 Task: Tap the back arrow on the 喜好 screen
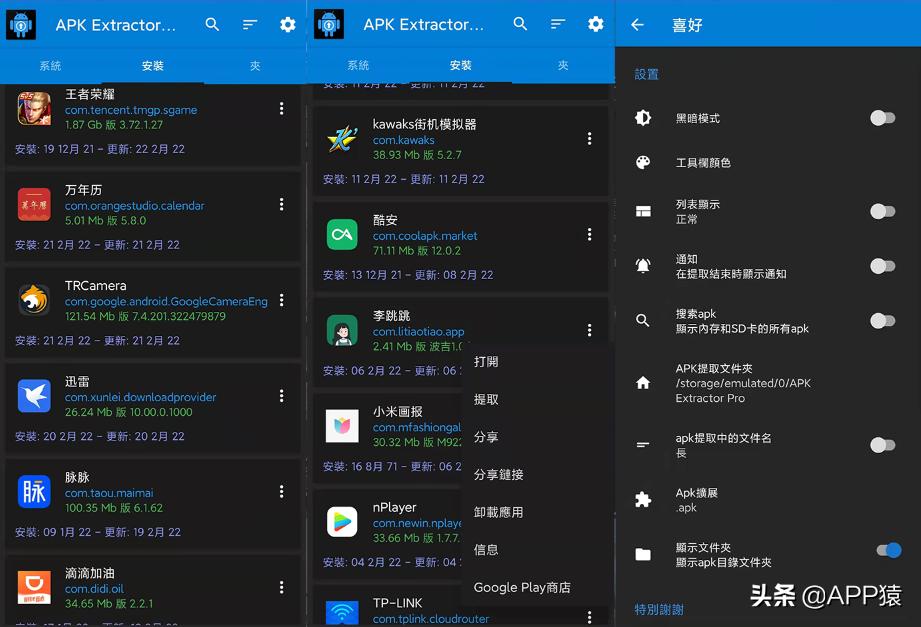point(639,24)
